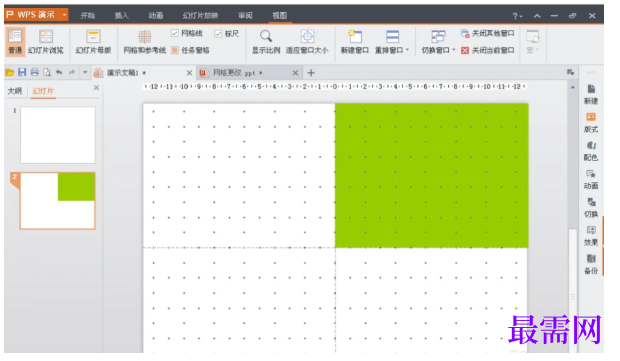Select the 视图 ribbon tab

click(x=280, y=15)
